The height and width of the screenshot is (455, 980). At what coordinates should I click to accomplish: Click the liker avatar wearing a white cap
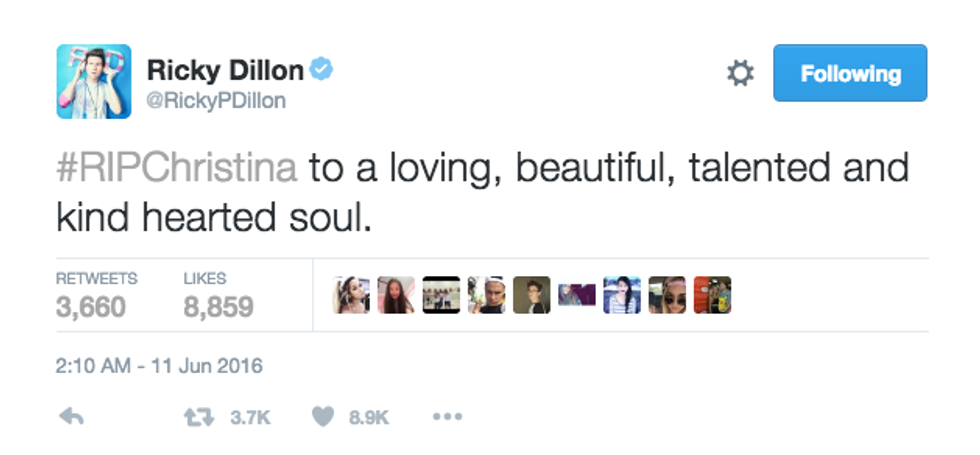(x=486, y=295)
